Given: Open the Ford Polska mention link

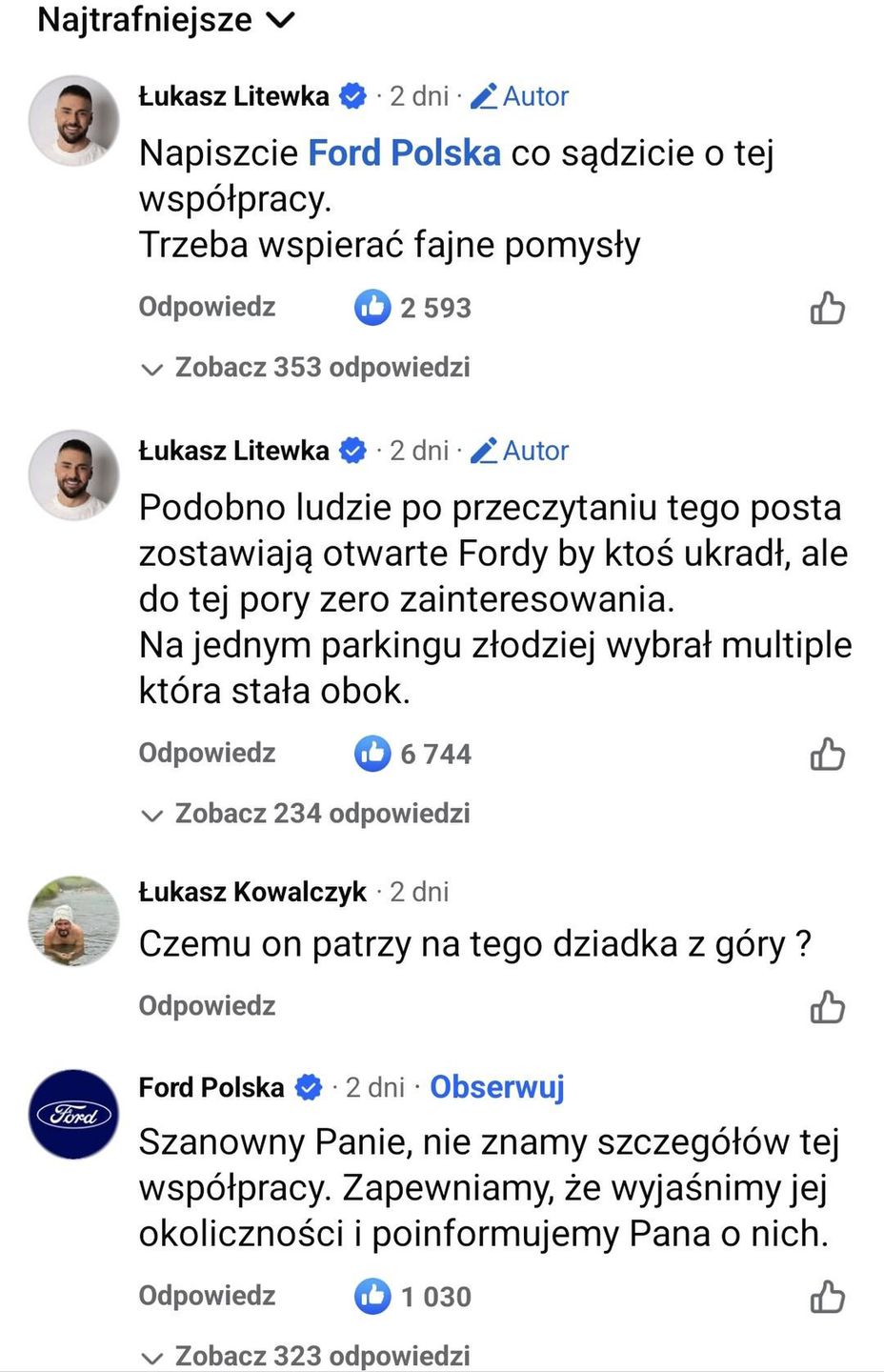Looking at the screenshot, I should coord(404,153).
